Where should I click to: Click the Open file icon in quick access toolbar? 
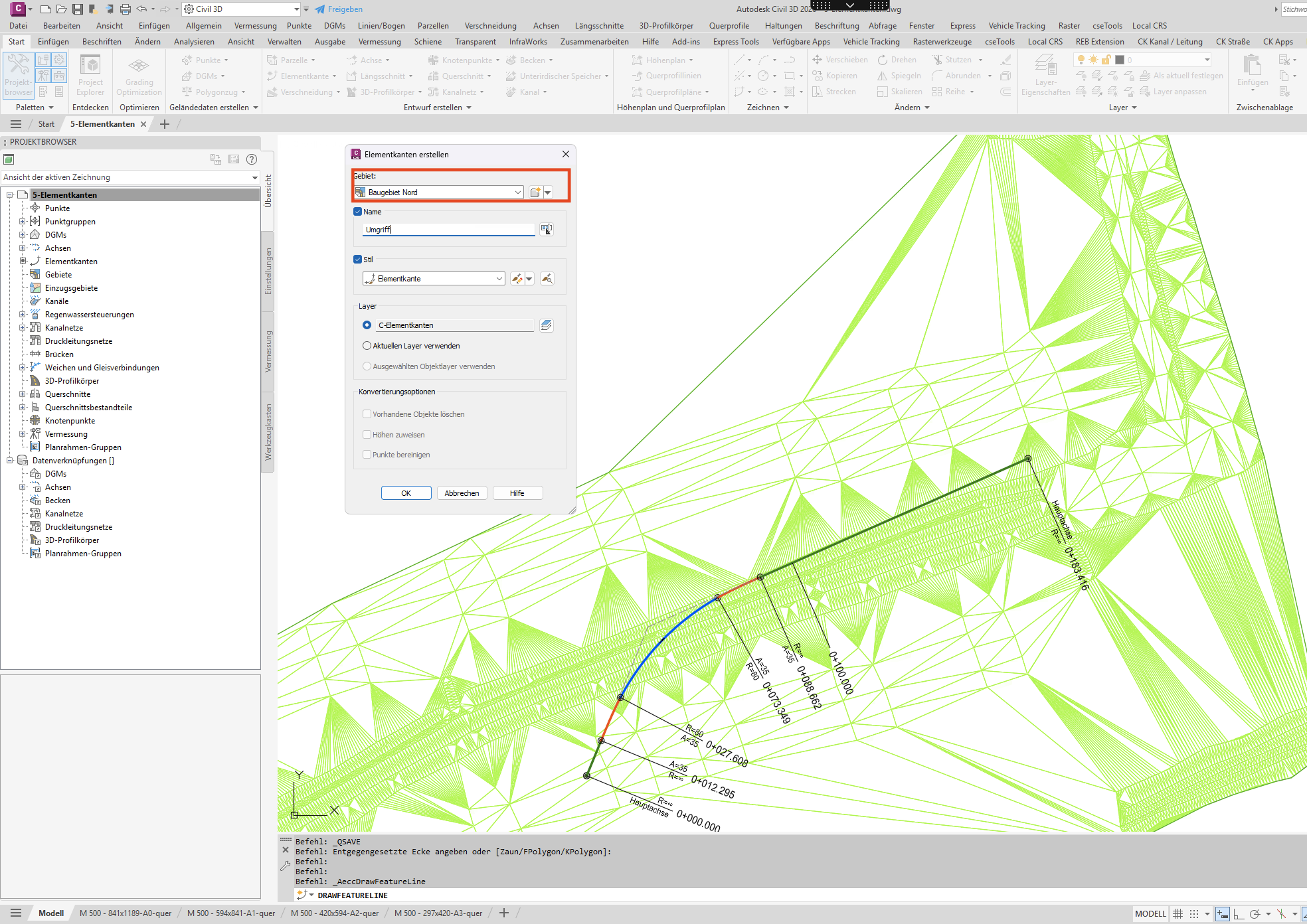(62, 9)
